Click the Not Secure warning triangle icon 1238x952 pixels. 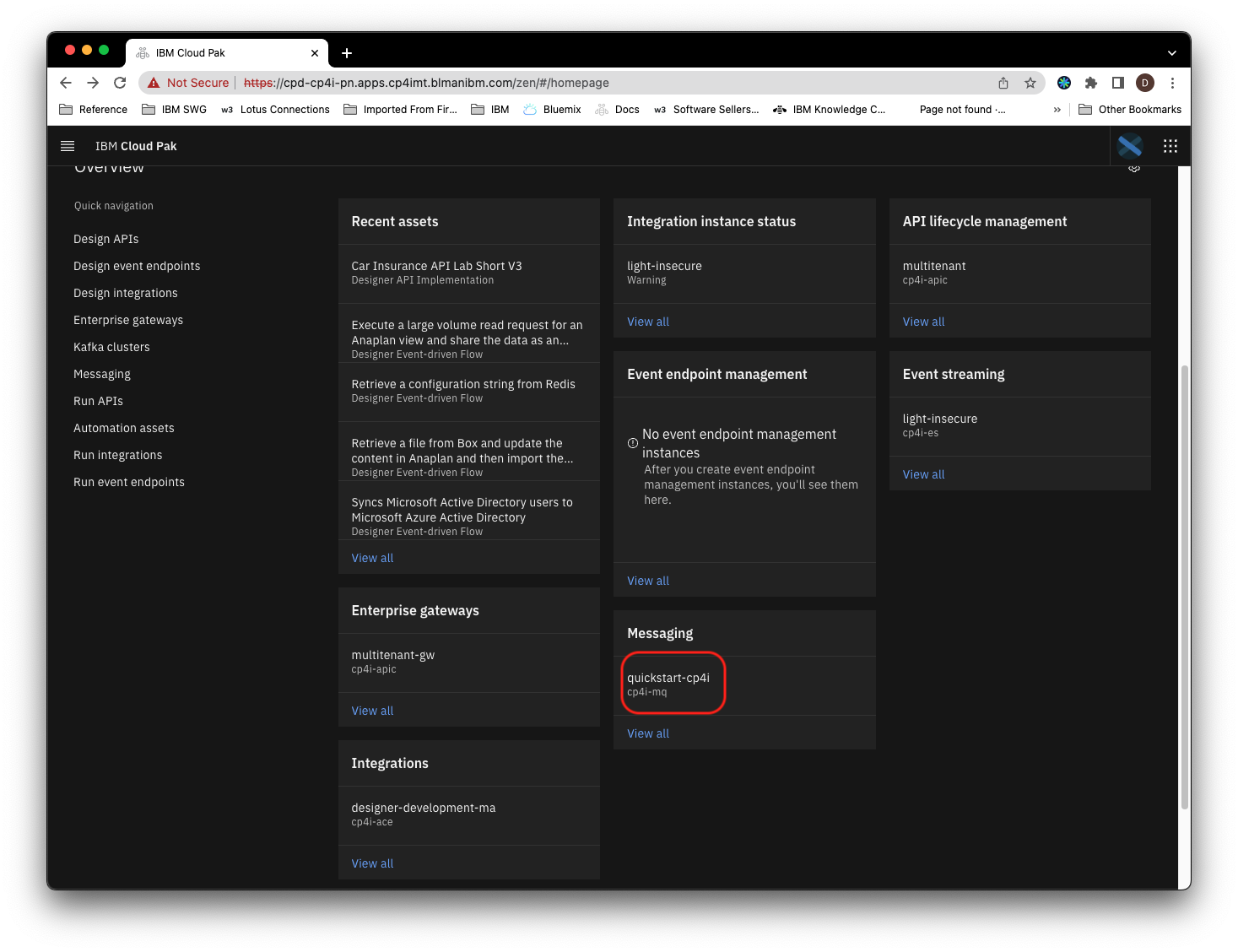pyautogui.click(x=154, y=83)
